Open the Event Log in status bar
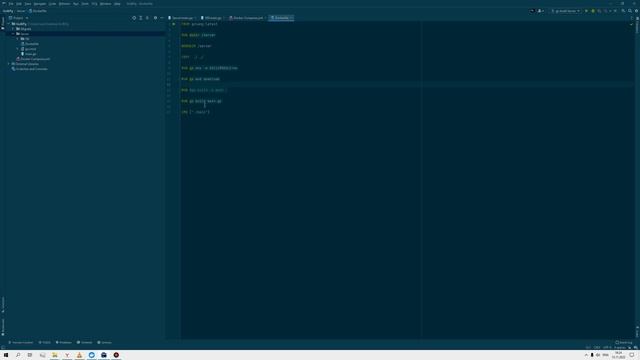Screen dimensions: 640x360 (624, 342)
